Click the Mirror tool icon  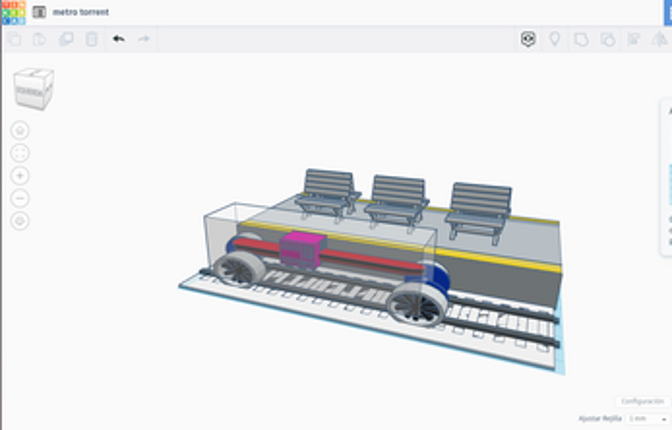[660, 39]
